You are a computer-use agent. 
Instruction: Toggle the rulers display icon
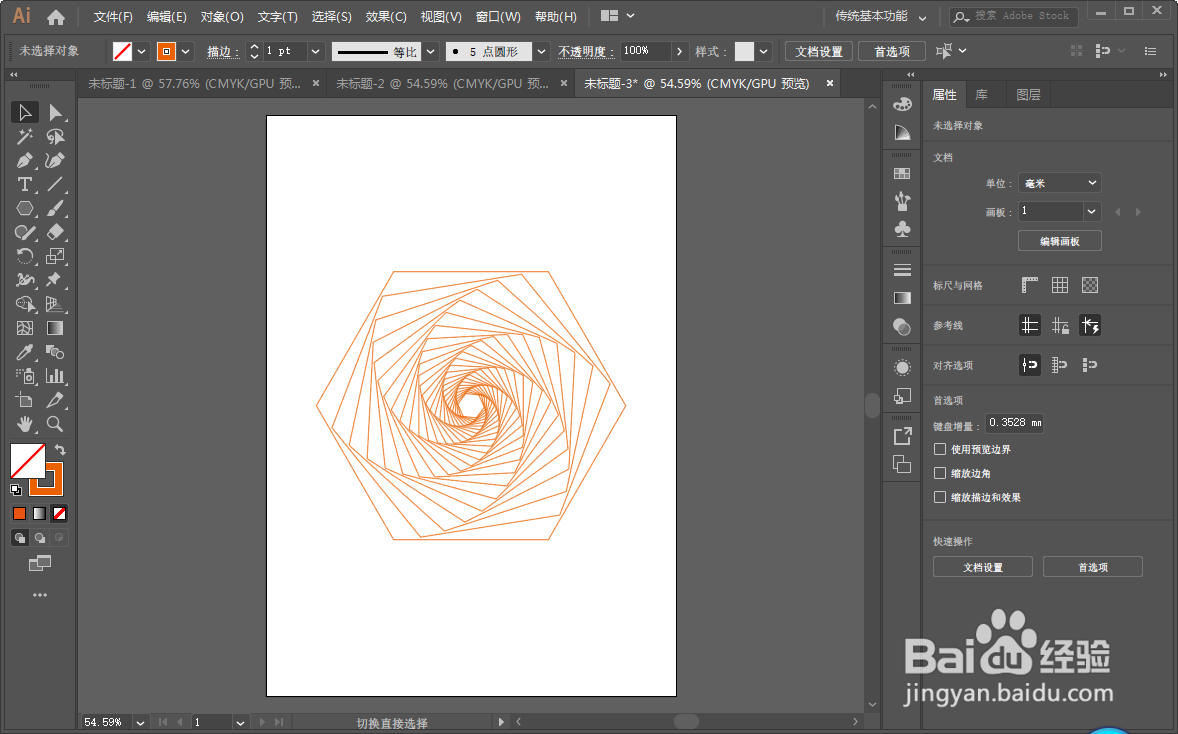coord(1029,285)
